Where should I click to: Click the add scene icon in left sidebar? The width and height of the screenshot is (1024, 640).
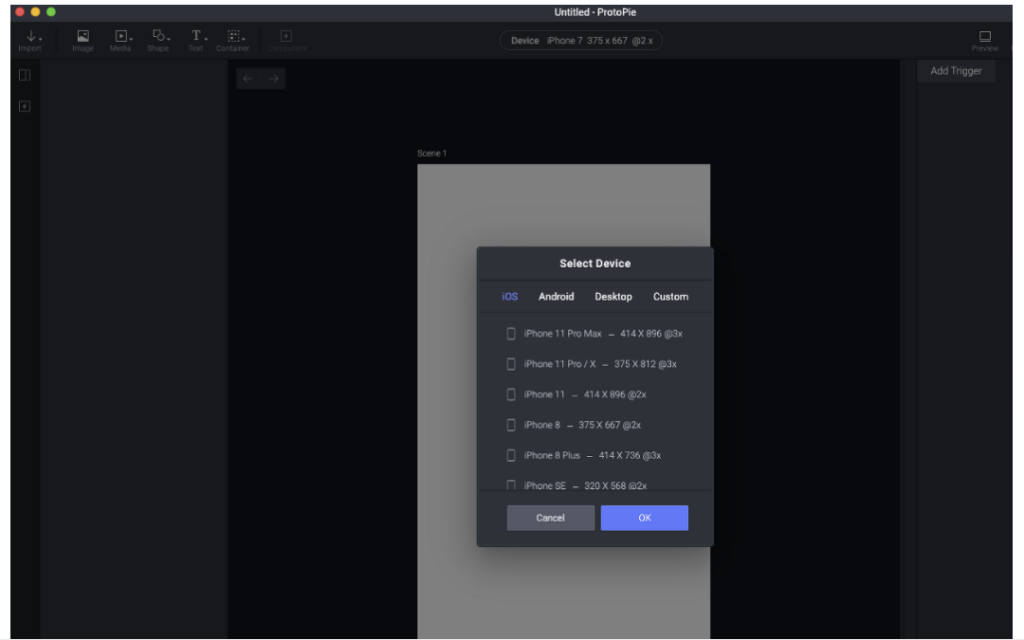pyautogui.click(x=25, y=106)
